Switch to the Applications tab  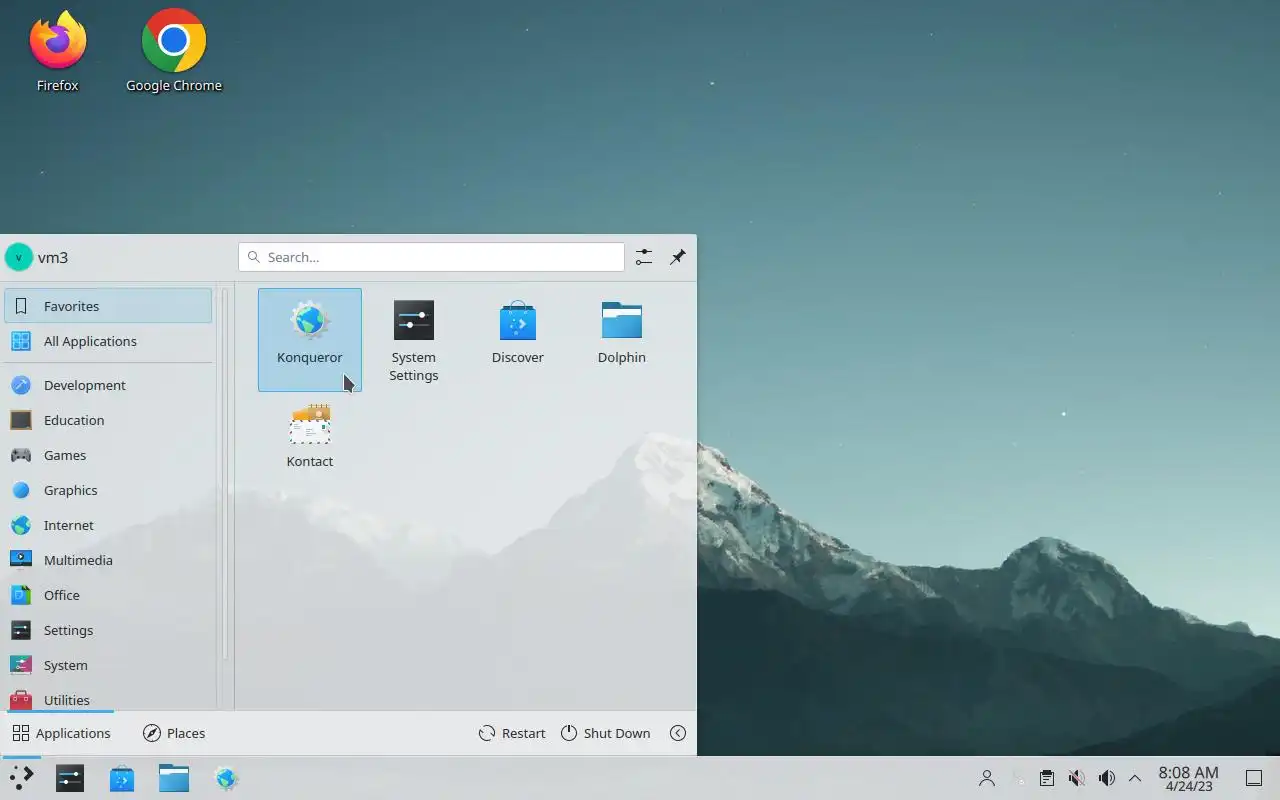pyautogui.click(x=60, y=733)
